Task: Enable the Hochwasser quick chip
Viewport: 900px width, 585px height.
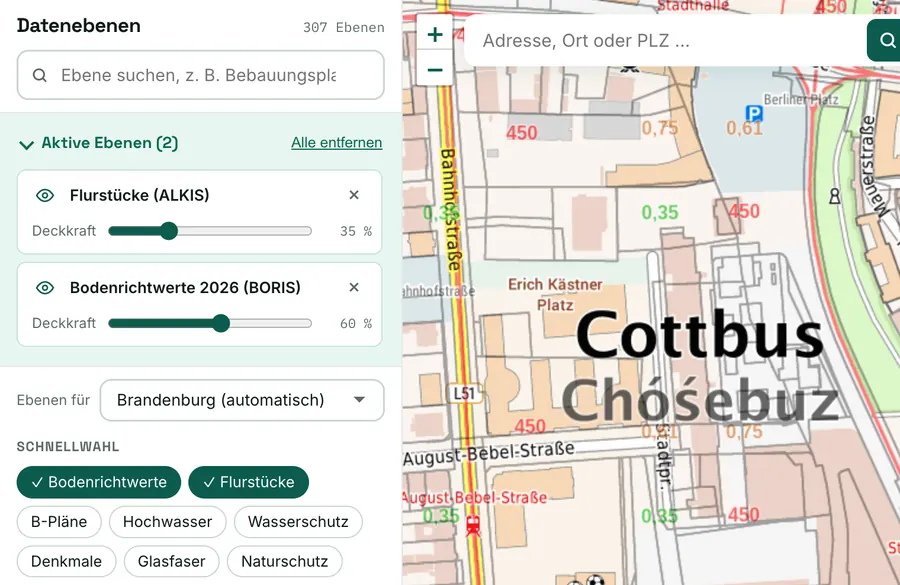Action: pos(168,522)
